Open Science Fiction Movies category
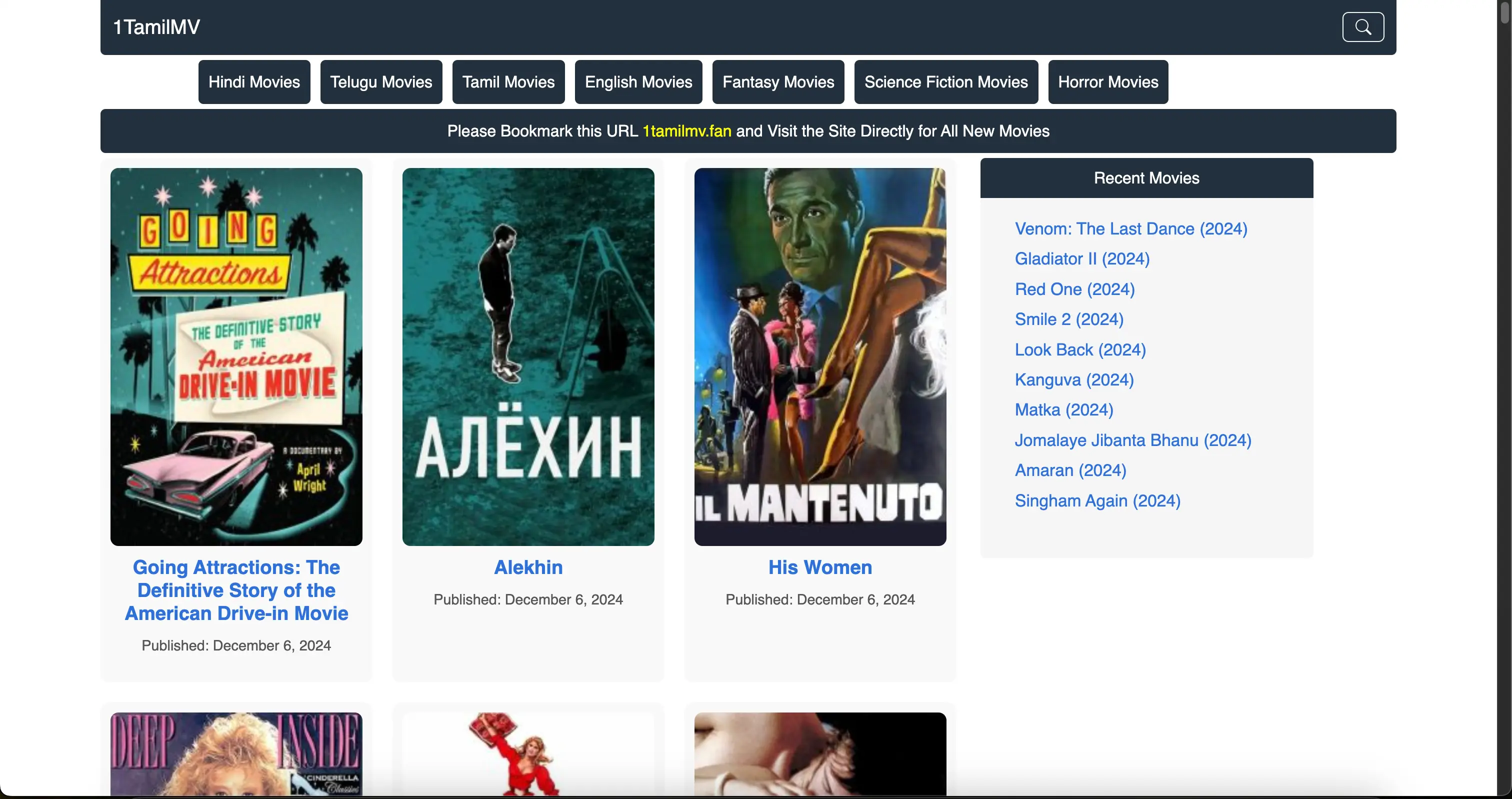This screenshot has height=799, width=1512. (x=945, y=82)
